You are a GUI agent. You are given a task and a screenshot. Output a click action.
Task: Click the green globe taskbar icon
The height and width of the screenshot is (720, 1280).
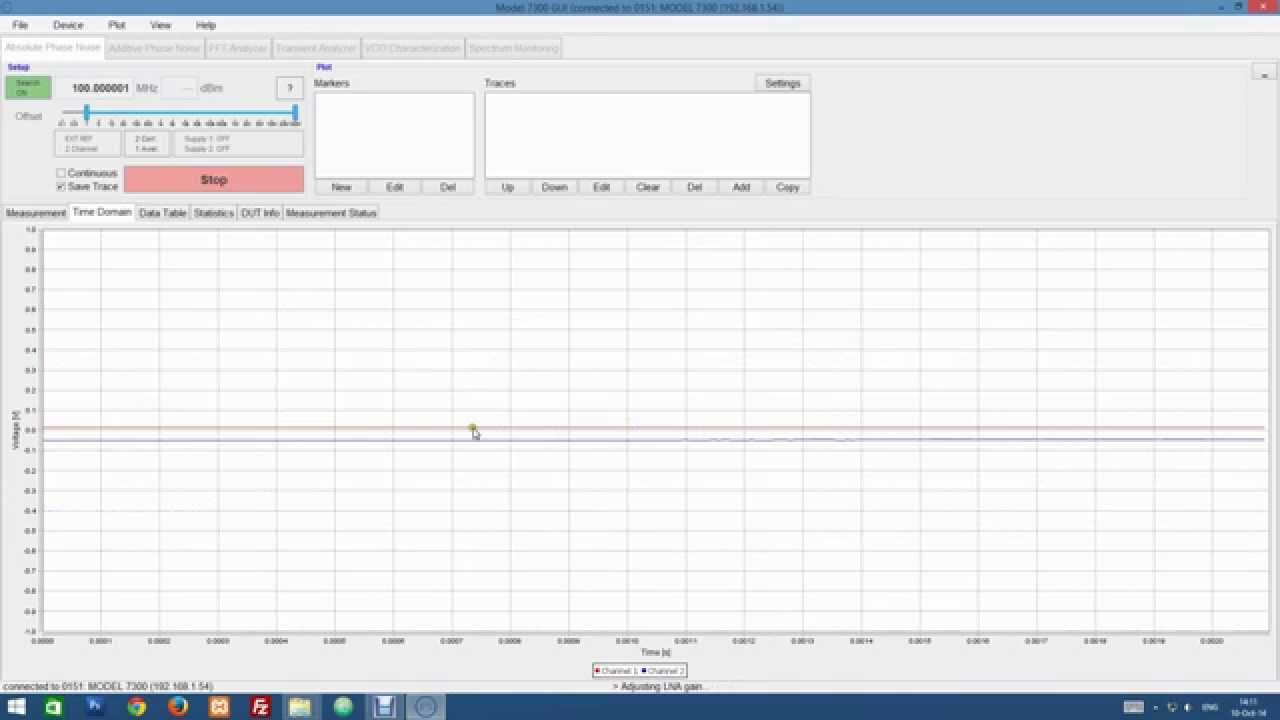[343, 707]
